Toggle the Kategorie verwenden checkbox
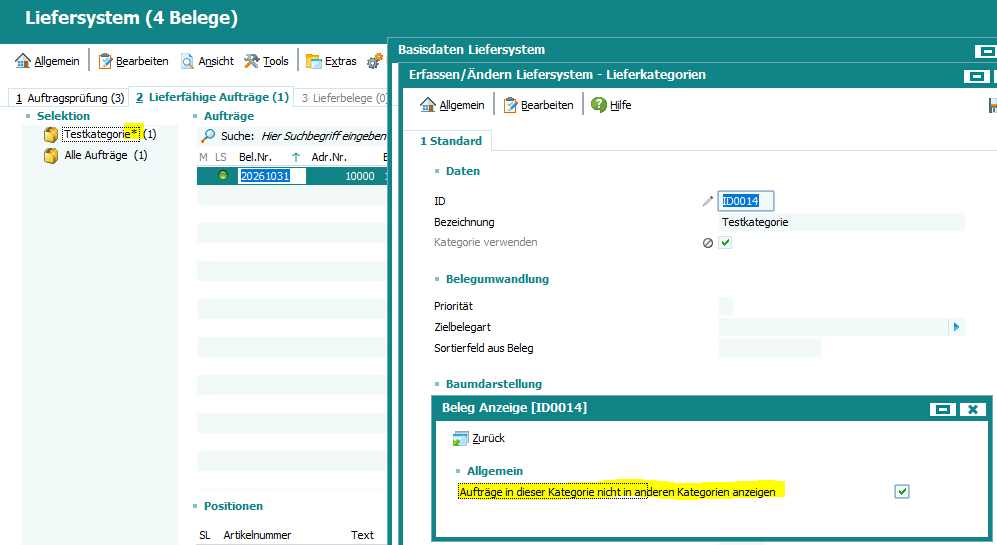997x545 pixels. 725,243
